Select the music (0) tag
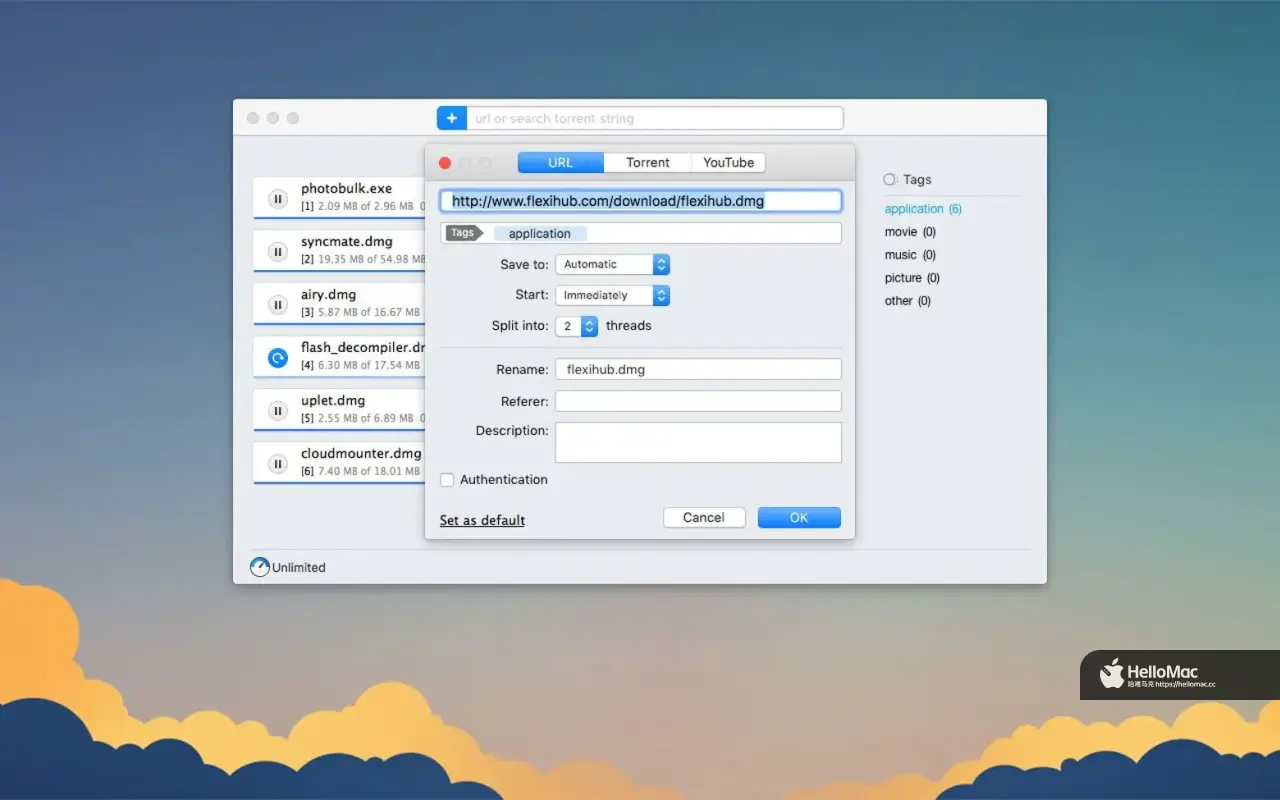1280x800 pixels. point(910,255)
